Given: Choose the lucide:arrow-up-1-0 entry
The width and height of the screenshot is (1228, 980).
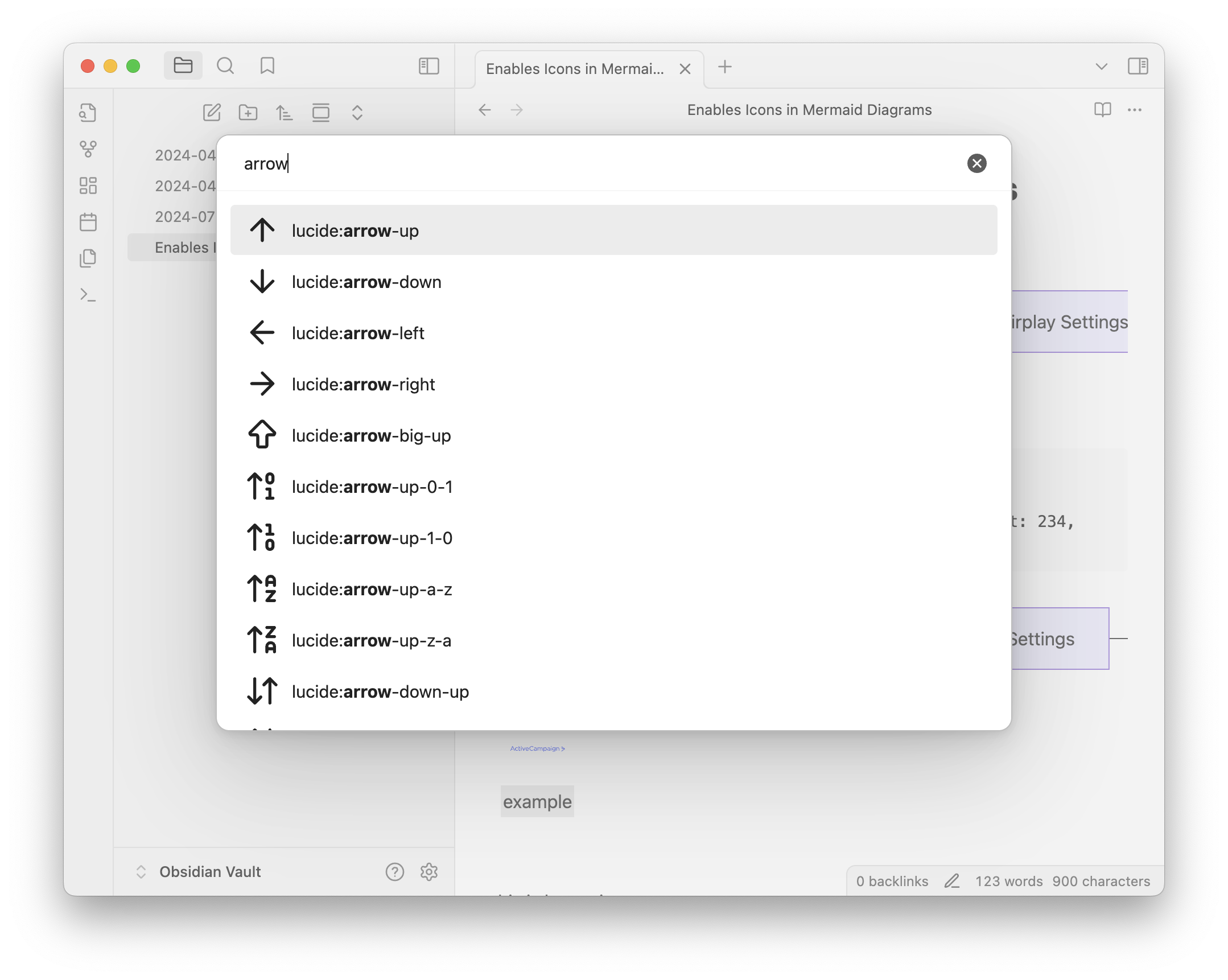Looking at the screenshot, I should 613,538.
